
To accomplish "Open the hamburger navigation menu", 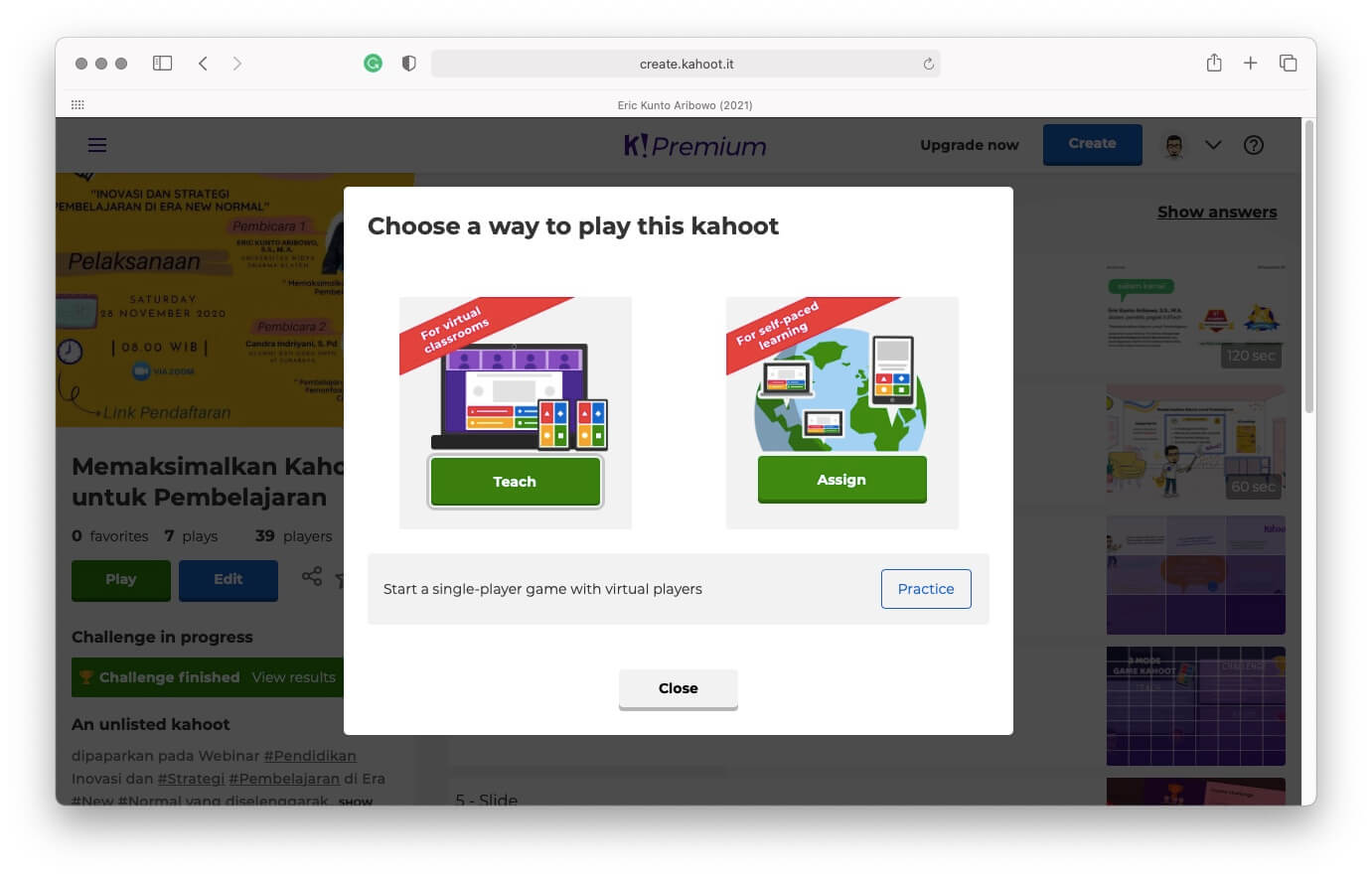I will [97, 145].
